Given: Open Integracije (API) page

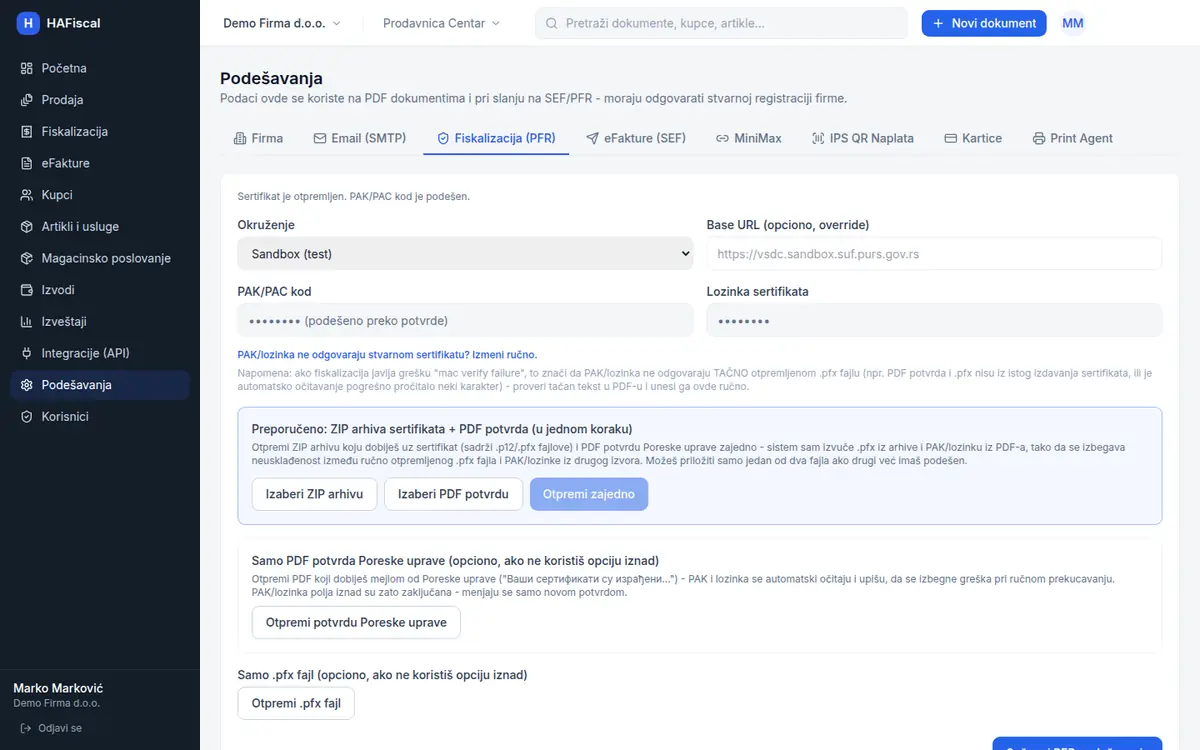Looking at the screenshot, I should pos(100,353).
